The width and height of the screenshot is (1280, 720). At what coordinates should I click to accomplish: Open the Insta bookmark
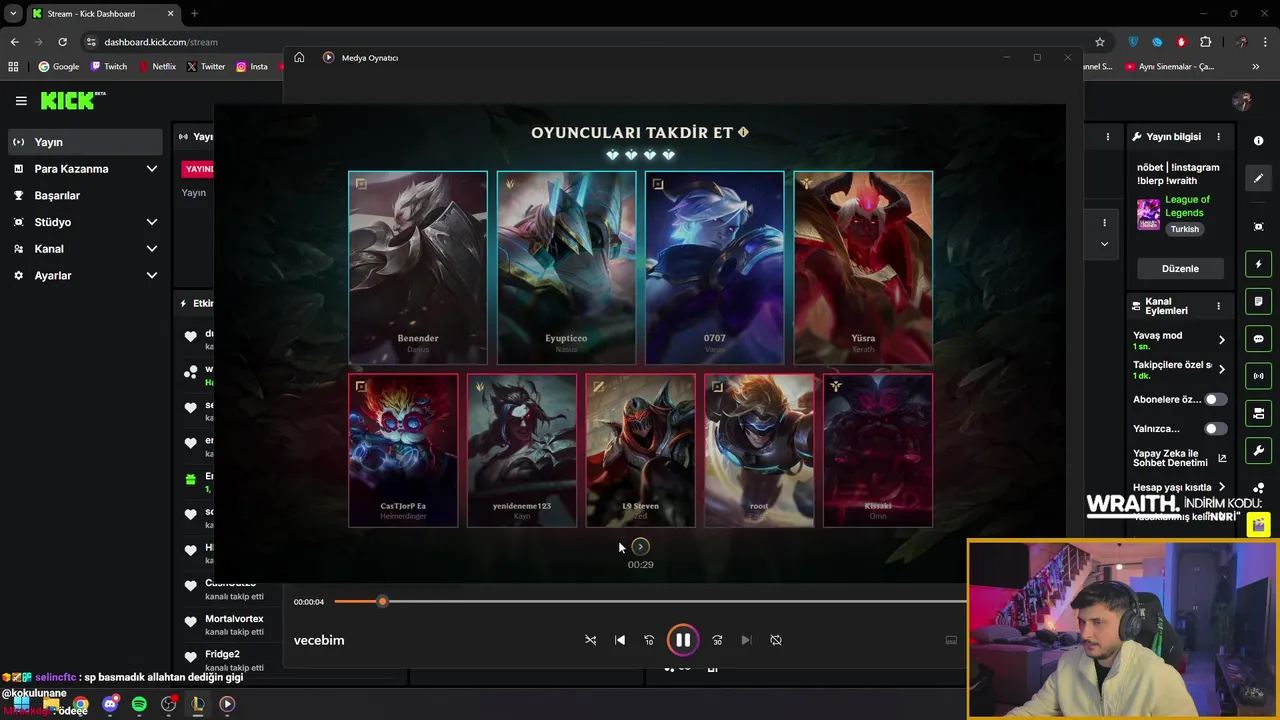point(252,67)
